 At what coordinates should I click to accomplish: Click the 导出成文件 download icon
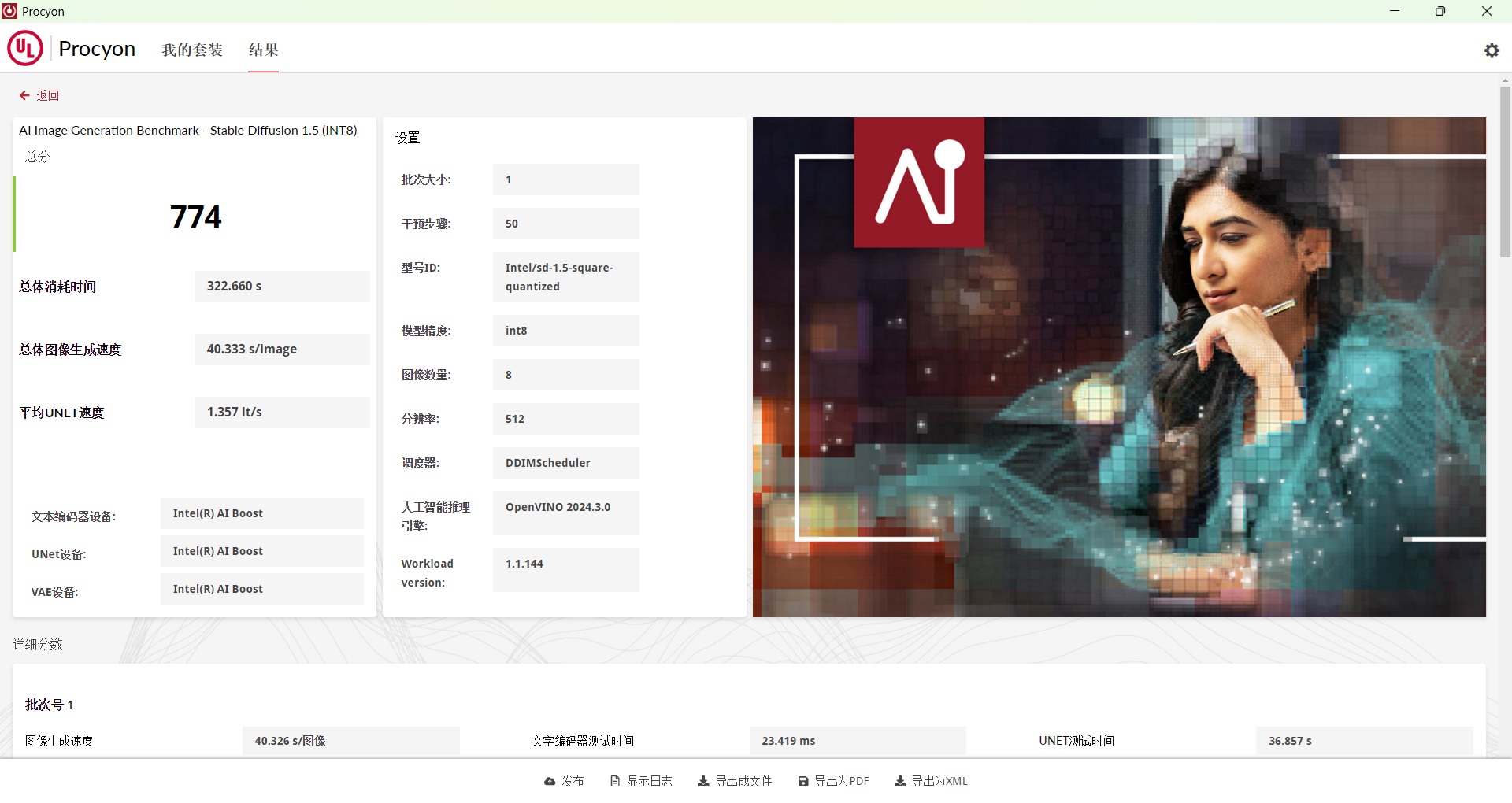click(x=703, y=781)
